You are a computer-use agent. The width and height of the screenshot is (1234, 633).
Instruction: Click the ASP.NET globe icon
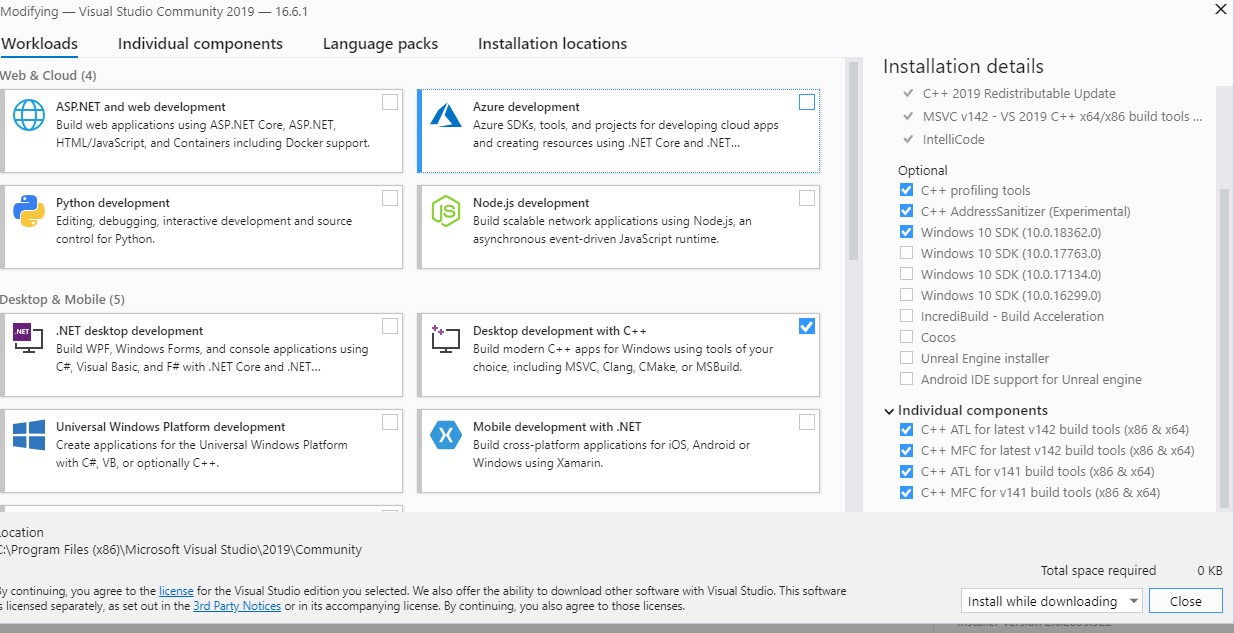pos(29,115)
